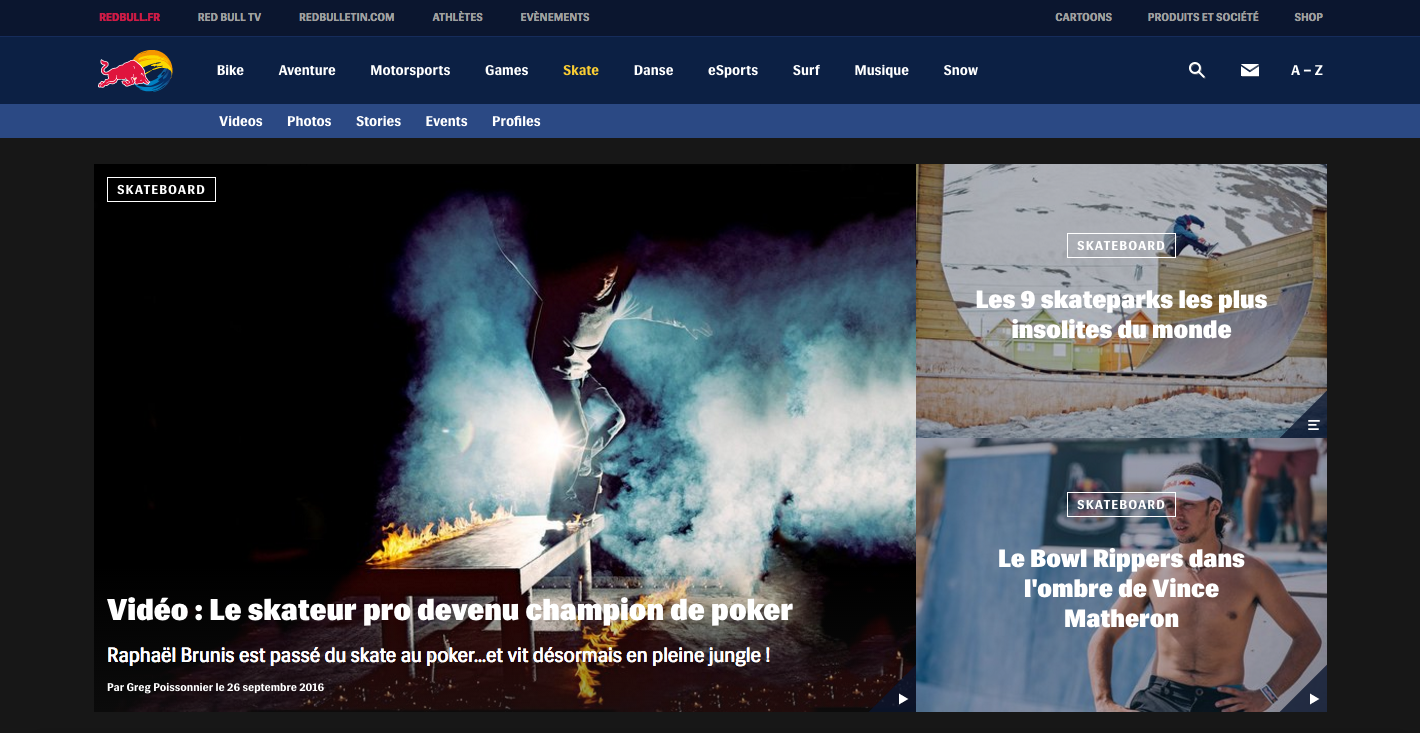Screen dimensions: 1420x733
Task: Select Aventure in main navigation
Action: click(307, 70)
